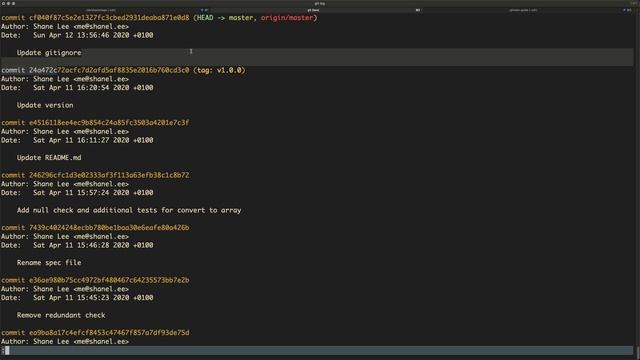Click commit hash starting with cf040f87

point(109,18)
